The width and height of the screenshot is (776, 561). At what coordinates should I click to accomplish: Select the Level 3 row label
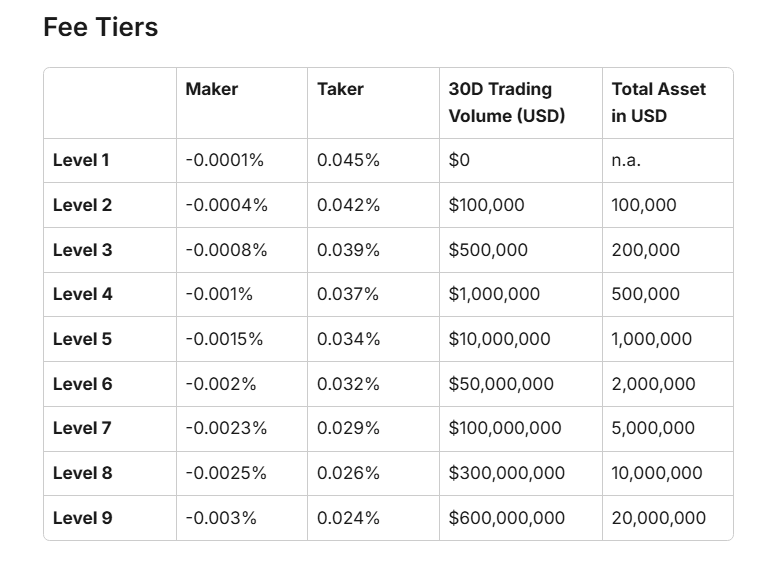coord(82,250)
